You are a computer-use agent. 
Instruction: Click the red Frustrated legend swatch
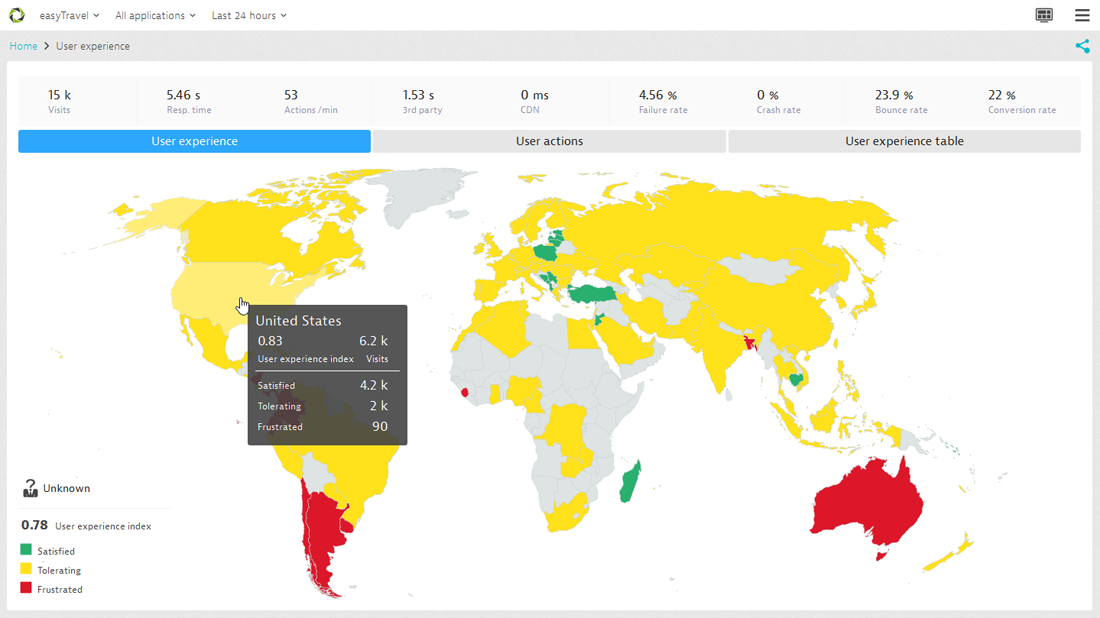click(26, 588)
